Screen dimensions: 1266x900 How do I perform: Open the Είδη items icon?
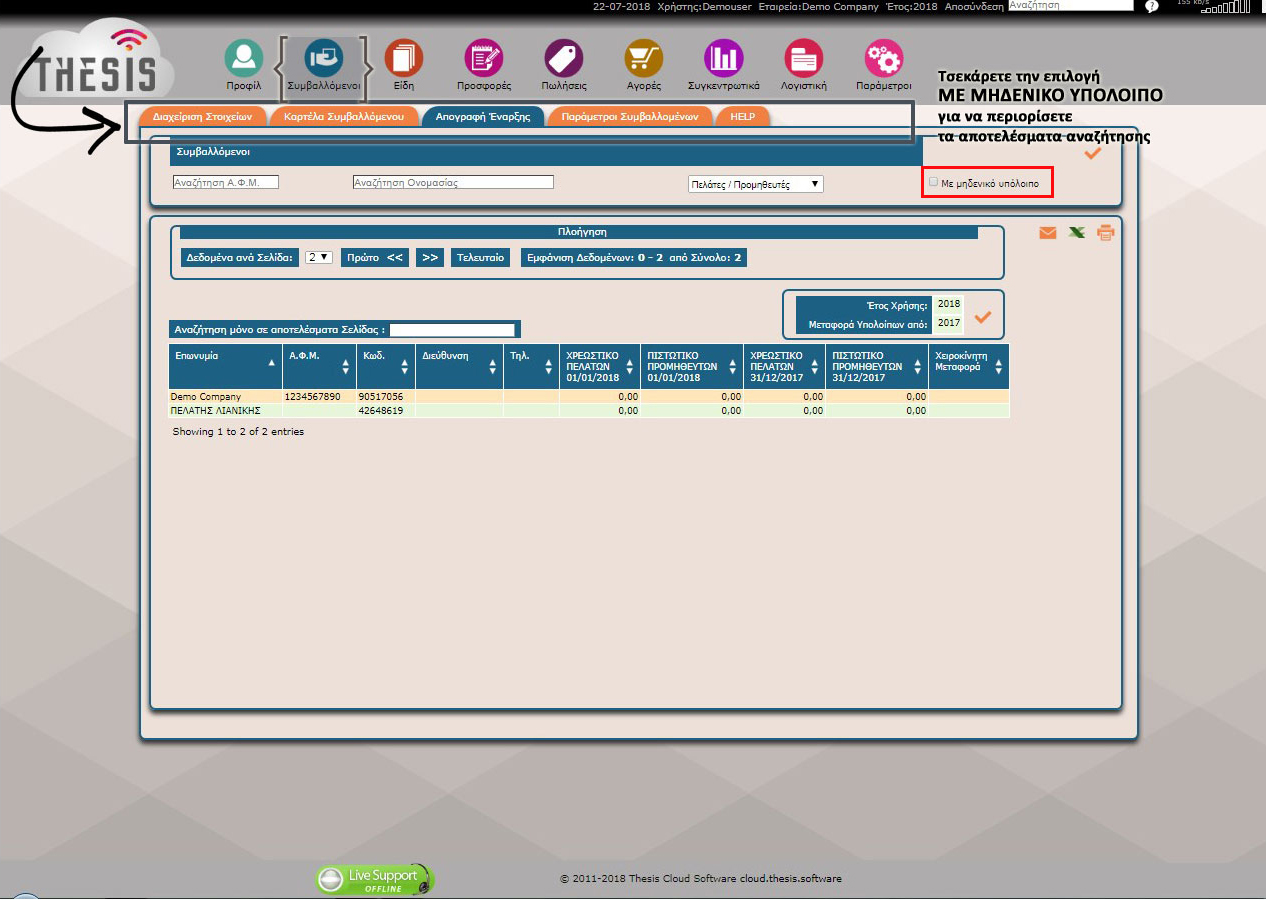[x=403, y=58]
